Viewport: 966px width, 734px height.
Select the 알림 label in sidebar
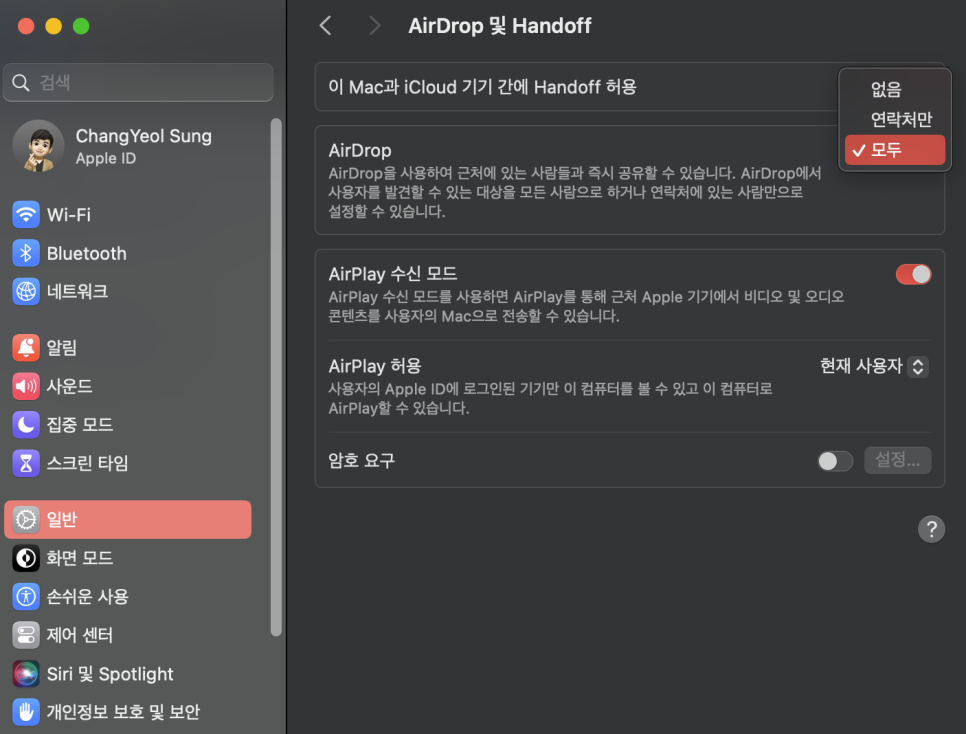pyautogui.click(x=62, y=348)
